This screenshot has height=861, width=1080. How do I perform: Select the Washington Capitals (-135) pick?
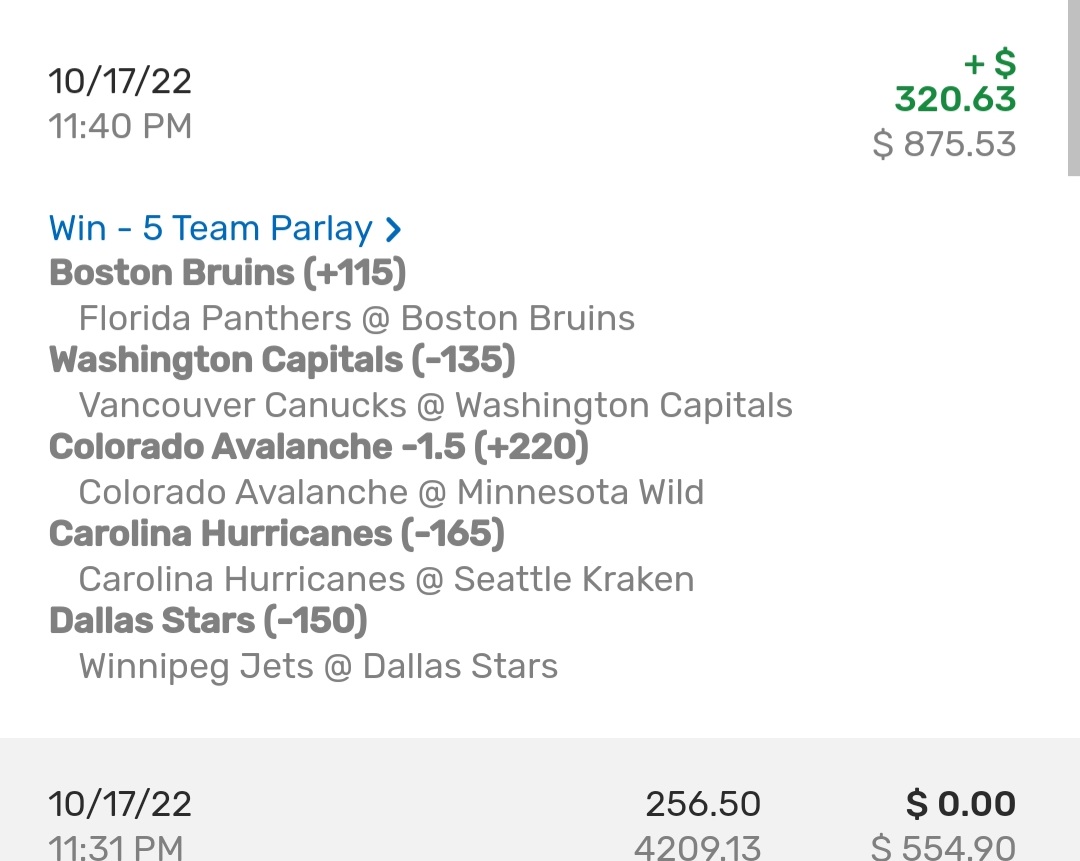coord(281,360)
